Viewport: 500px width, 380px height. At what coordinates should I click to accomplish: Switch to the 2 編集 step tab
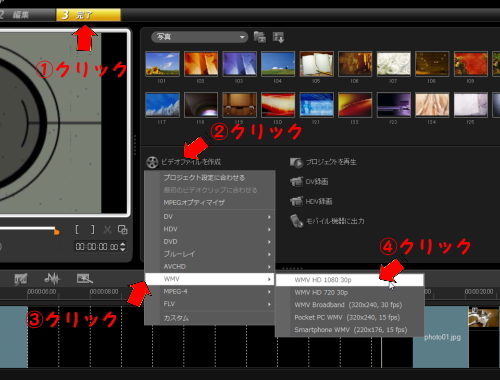tap(27, 15)
